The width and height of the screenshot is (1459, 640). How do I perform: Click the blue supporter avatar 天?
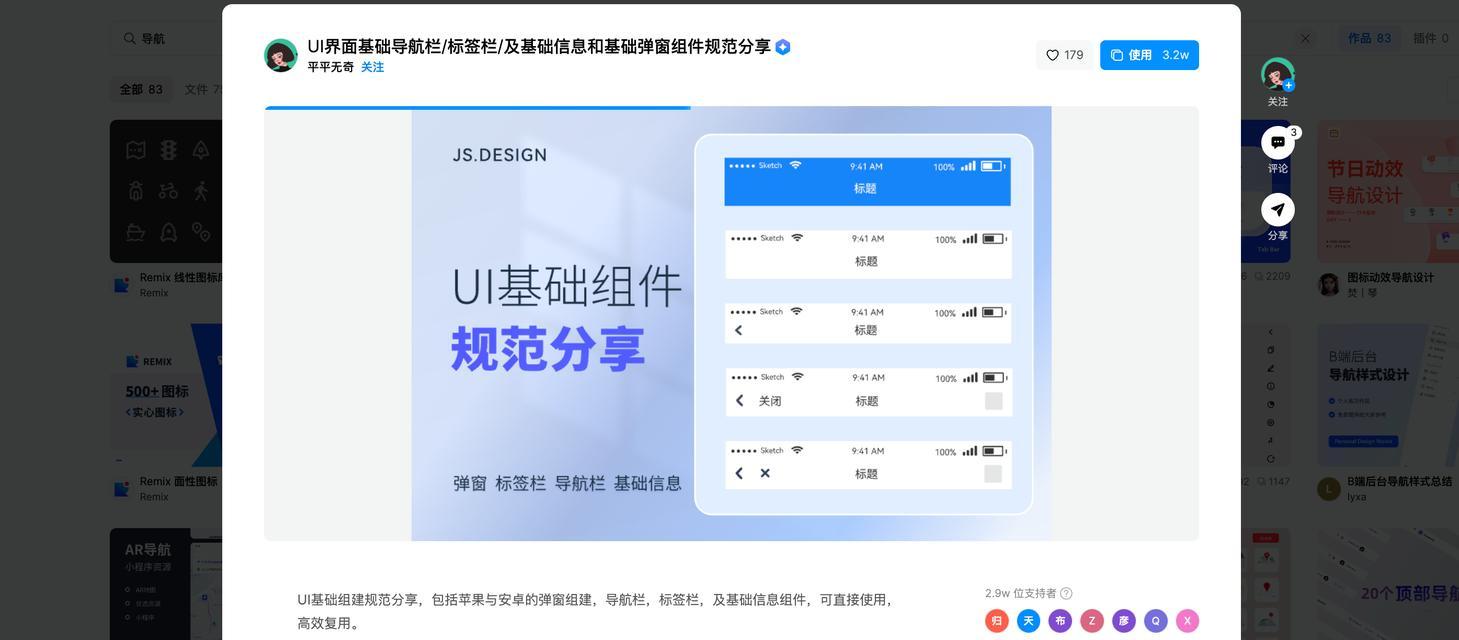[x=1028, y=621]
